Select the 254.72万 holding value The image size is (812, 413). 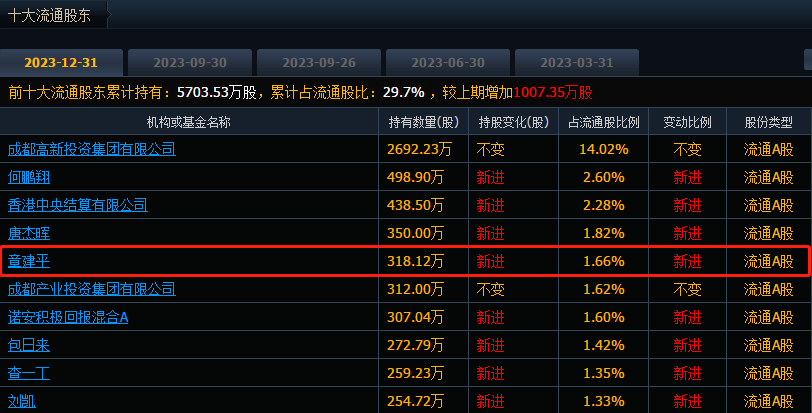pyautogui.click(x=415, y=401)
